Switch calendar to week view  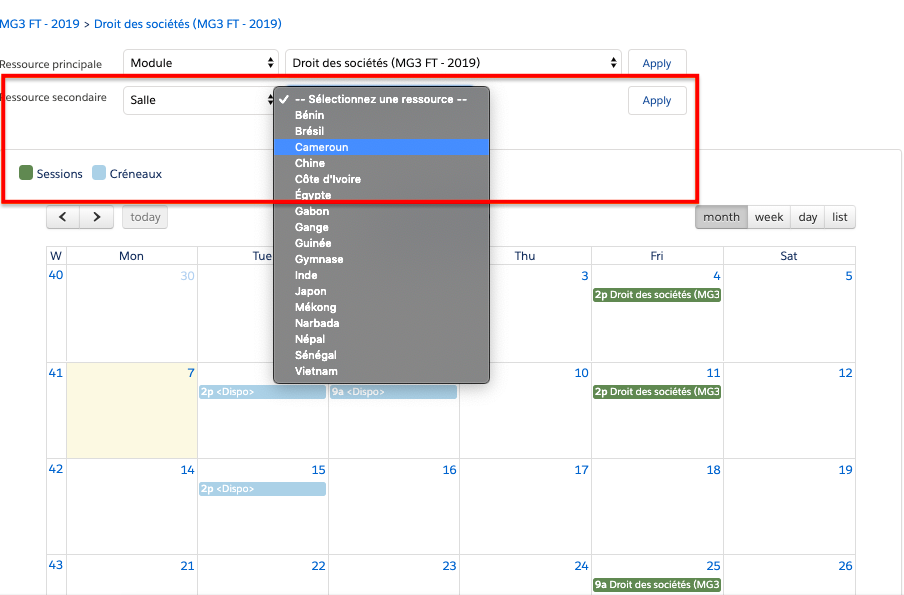click(768, 217)
